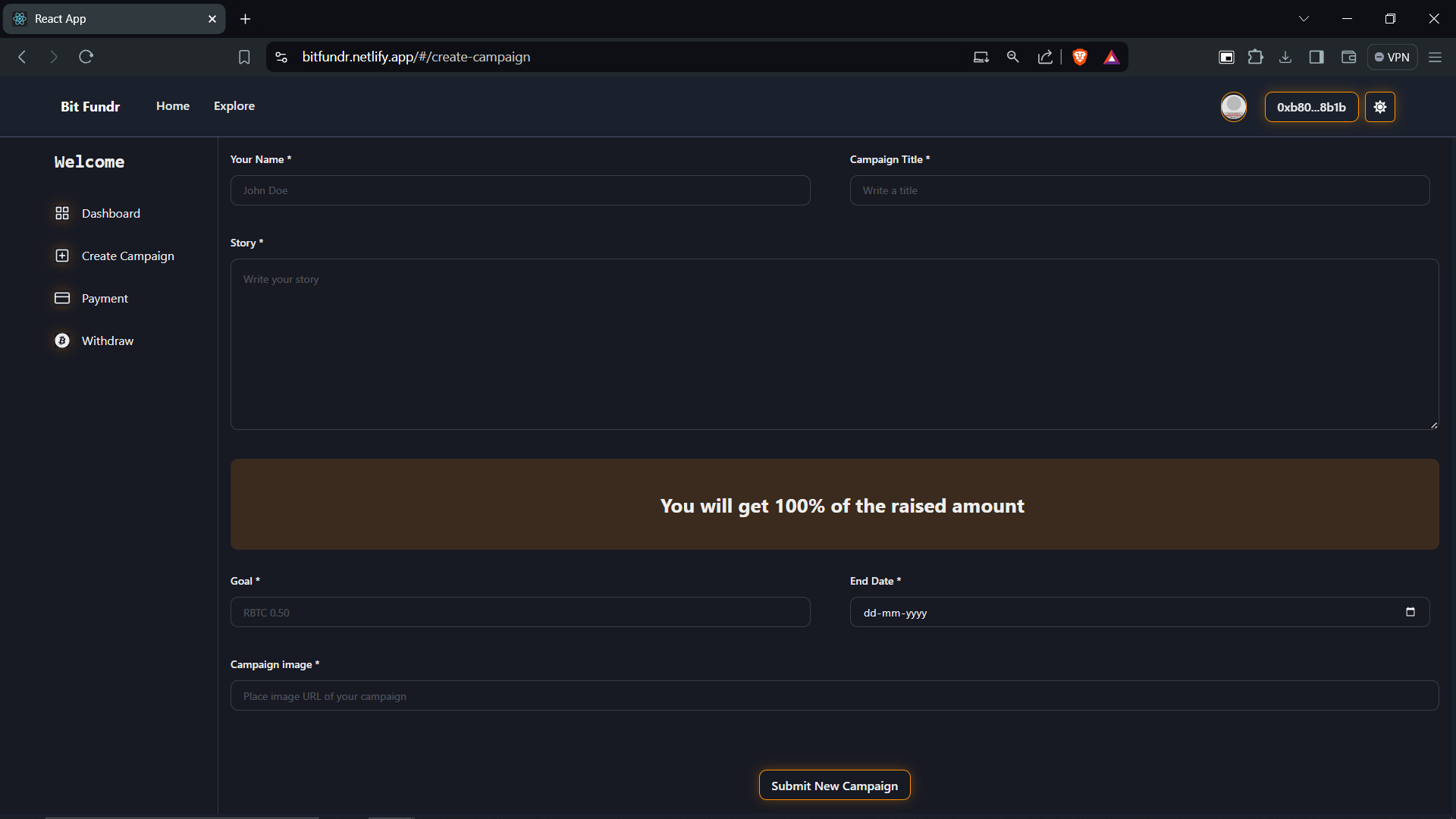
Task: Open browser downloads icon
Action: point(1285,57)
